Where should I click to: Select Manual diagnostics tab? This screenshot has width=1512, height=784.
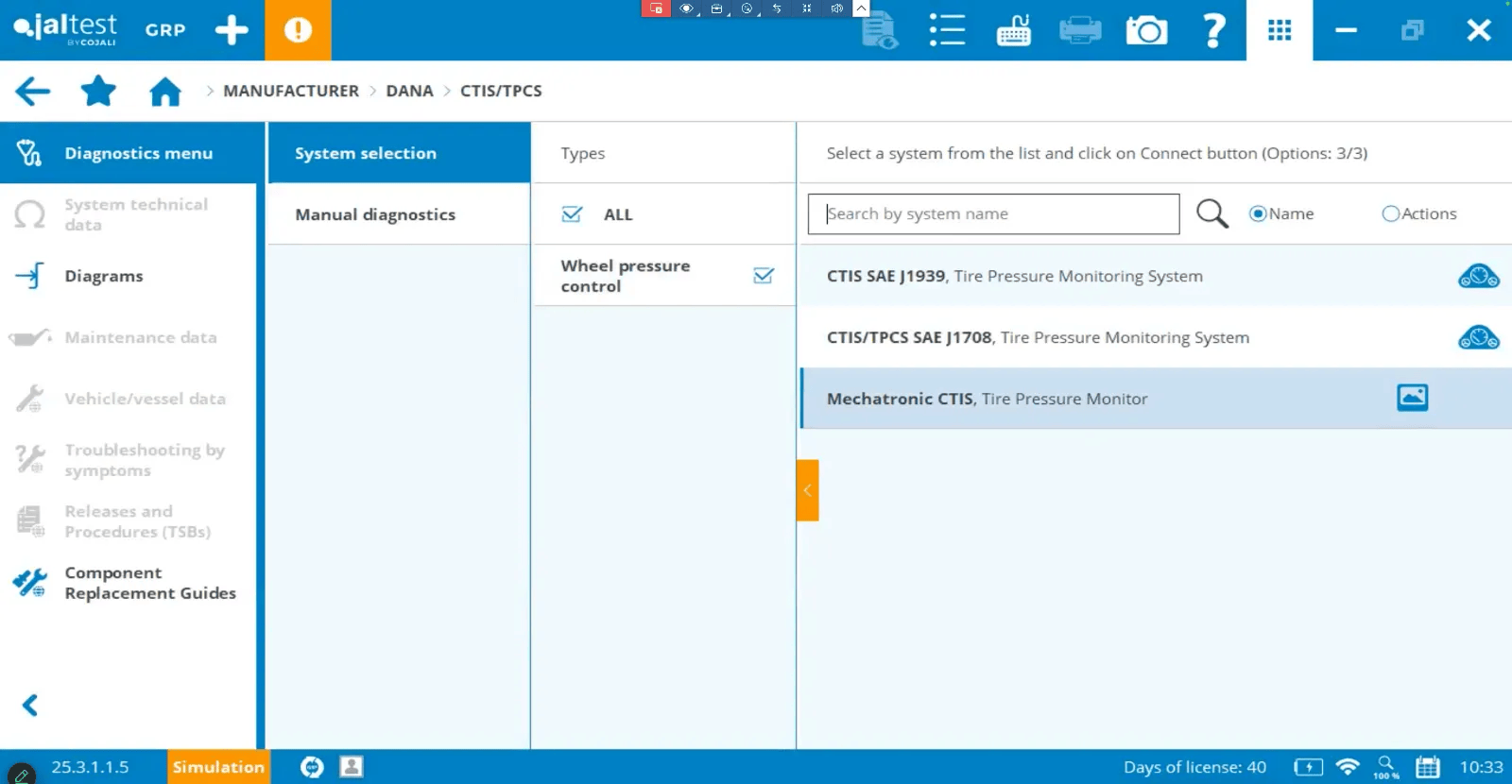coord(399,214)
